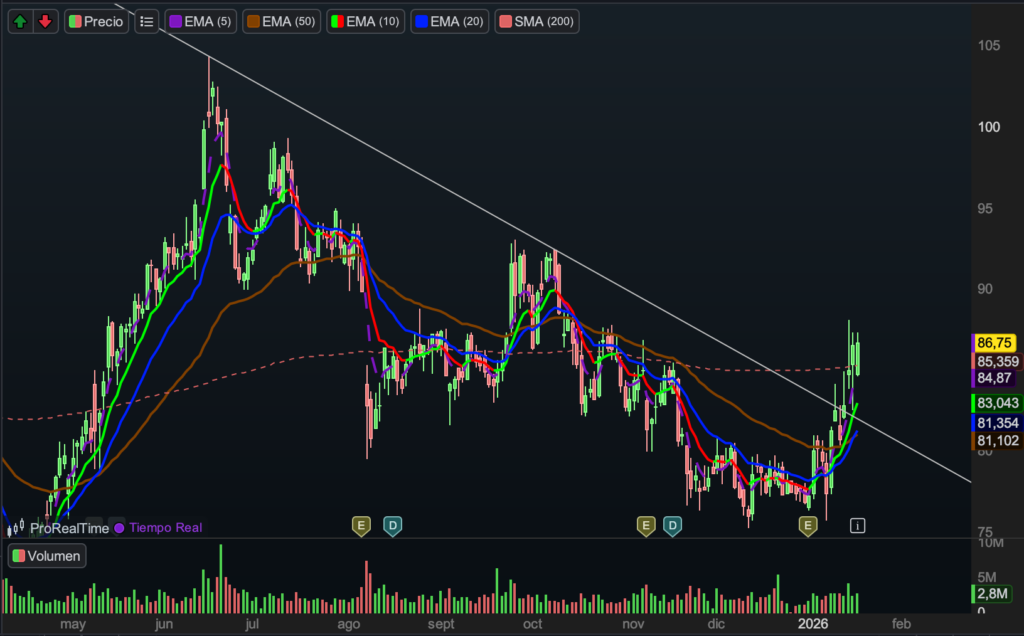Click the red down arrow icon

[x=45, y=21]
